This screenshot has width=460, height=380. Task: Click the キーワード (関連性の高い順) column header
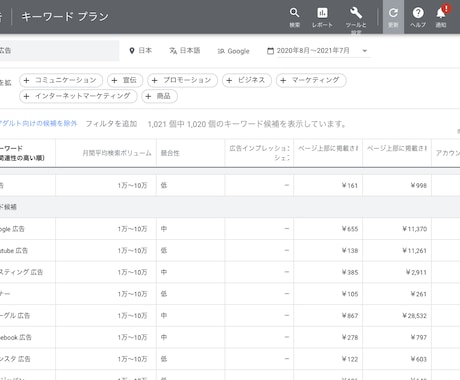(22, 153)
